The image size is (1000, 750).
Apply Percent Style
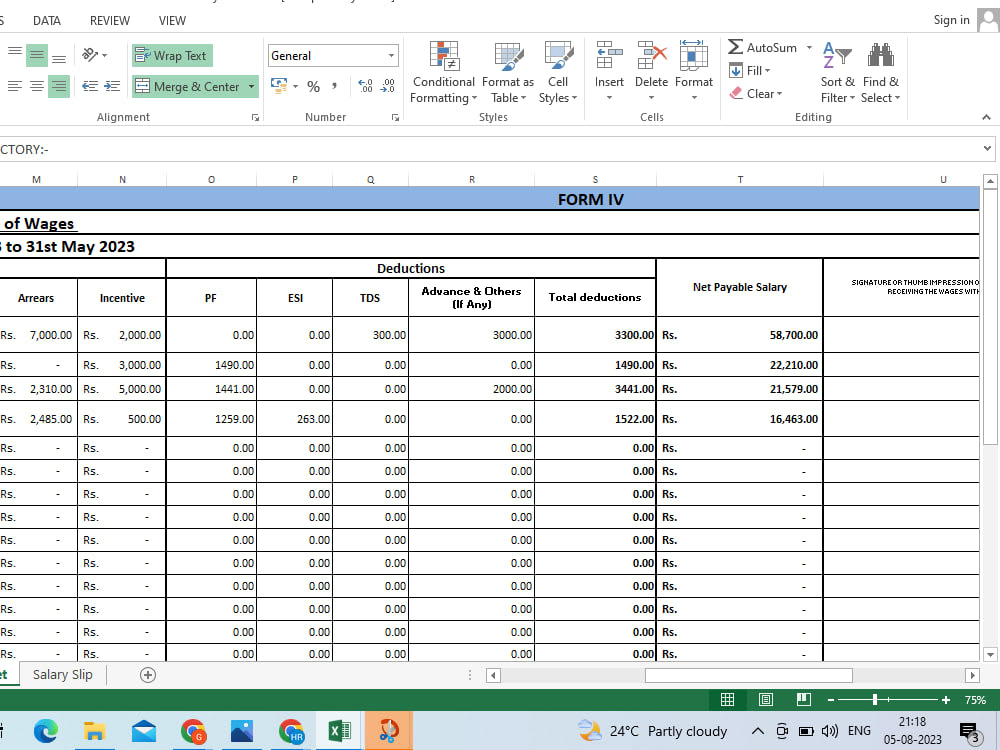coord(313,86)
